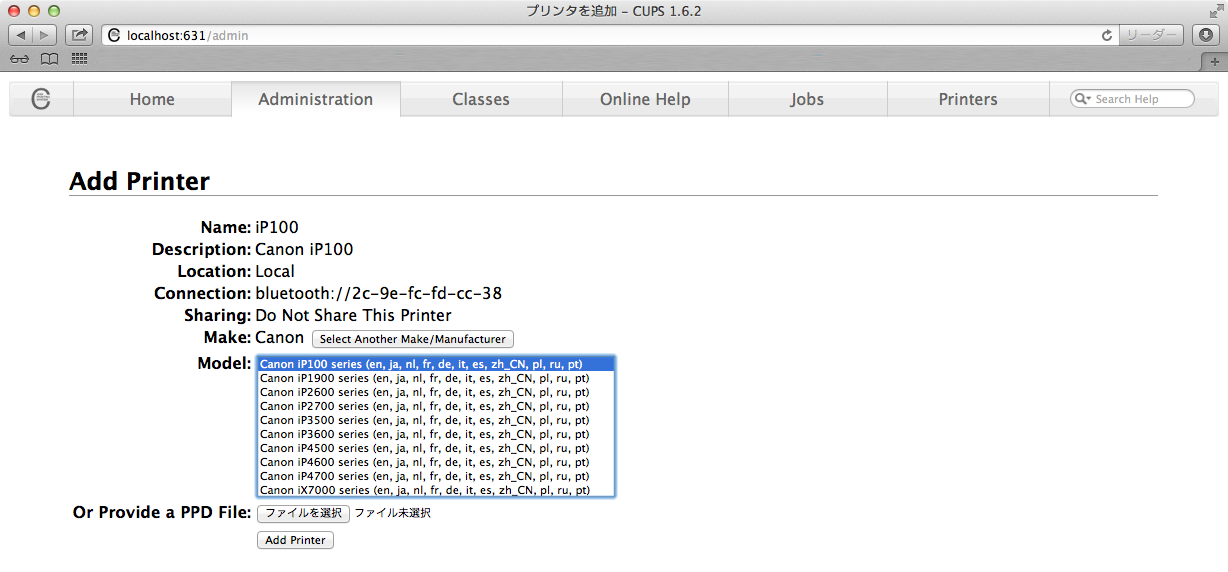Reload the page using the refresh icon
The image size is (1228, 572).
tap(1107, 35)
